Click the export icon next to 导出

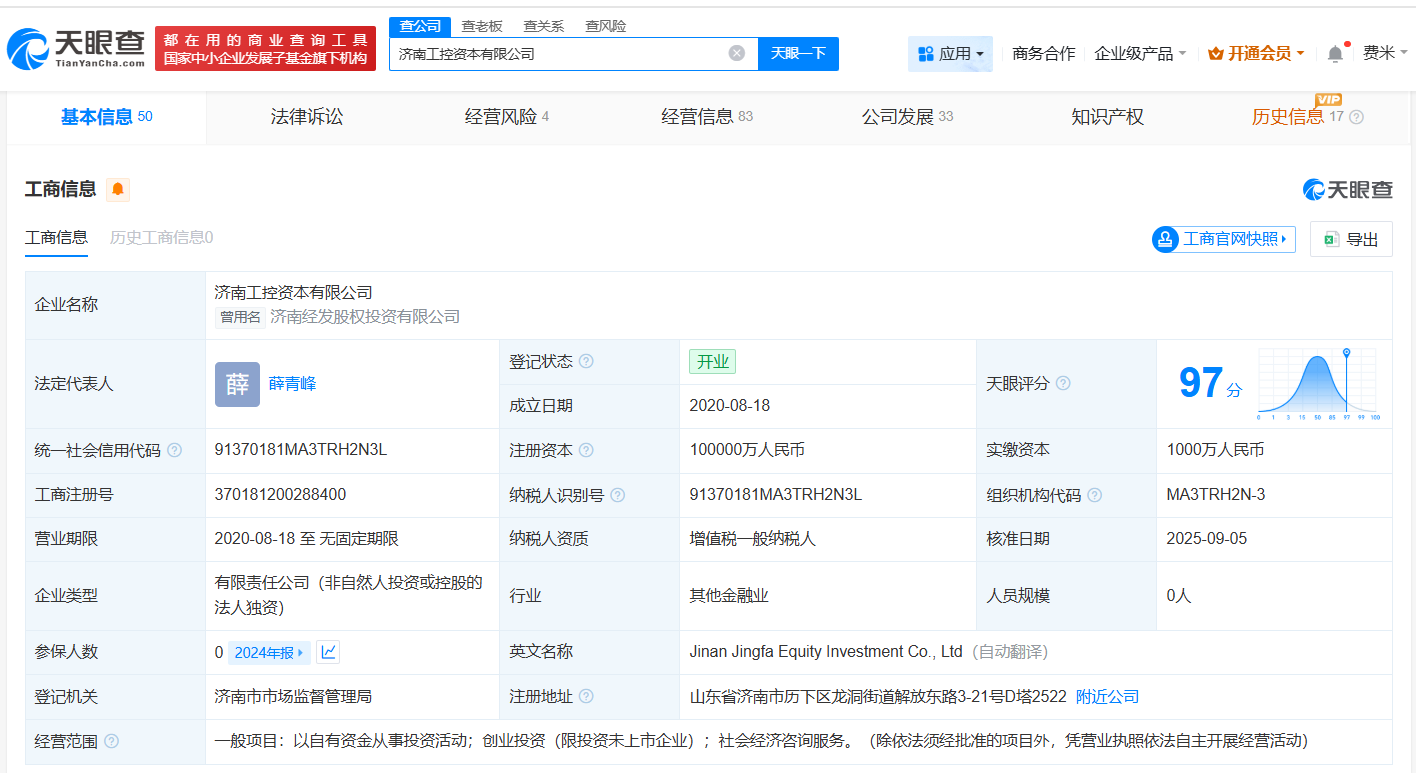1330,238
